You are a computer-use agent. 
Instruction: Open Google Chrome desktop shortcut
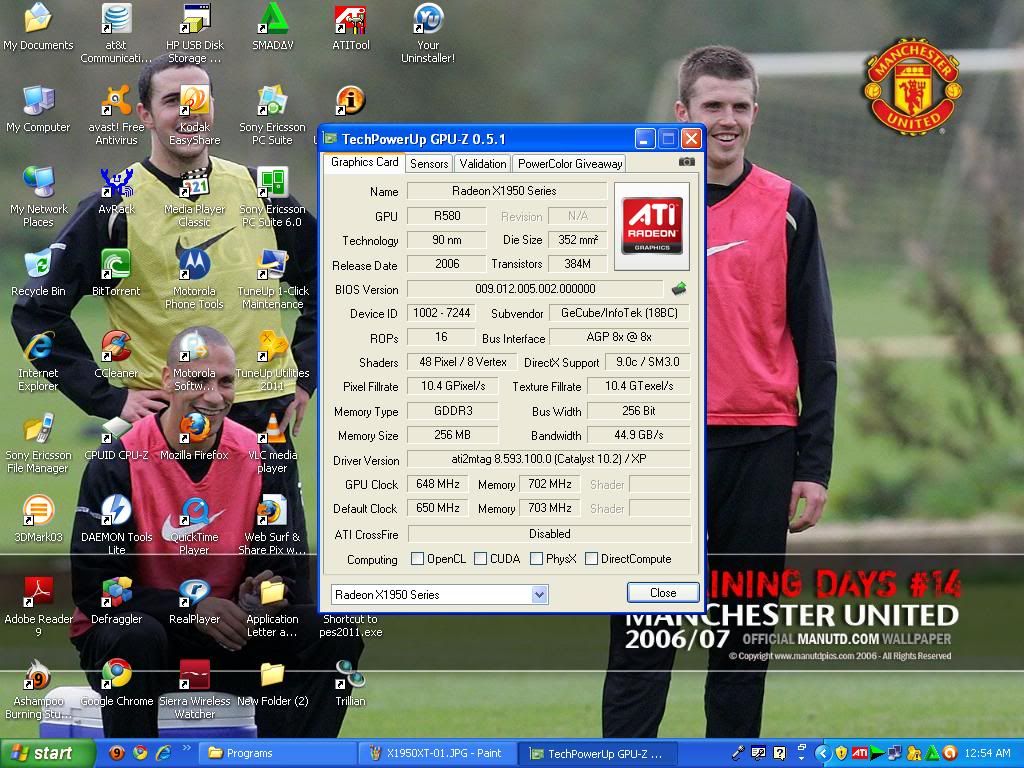tap(116, 683)
